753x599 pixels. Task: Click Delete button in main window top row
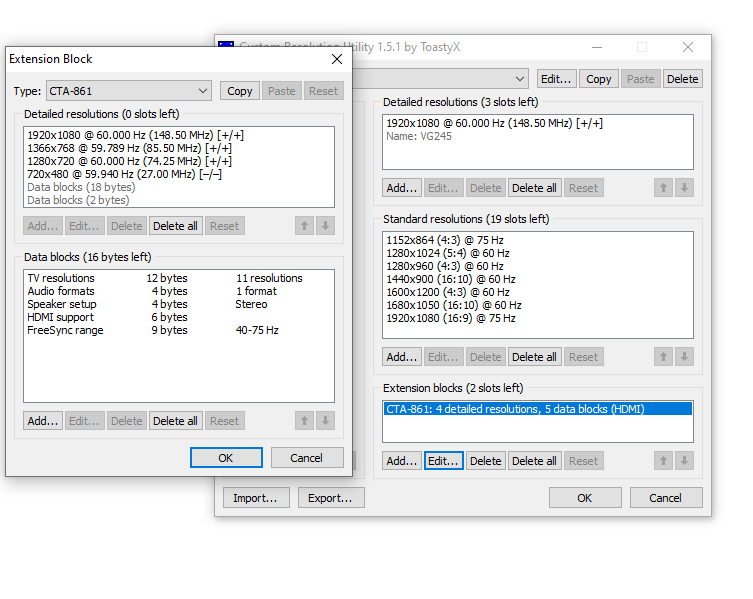click(682, 79)
